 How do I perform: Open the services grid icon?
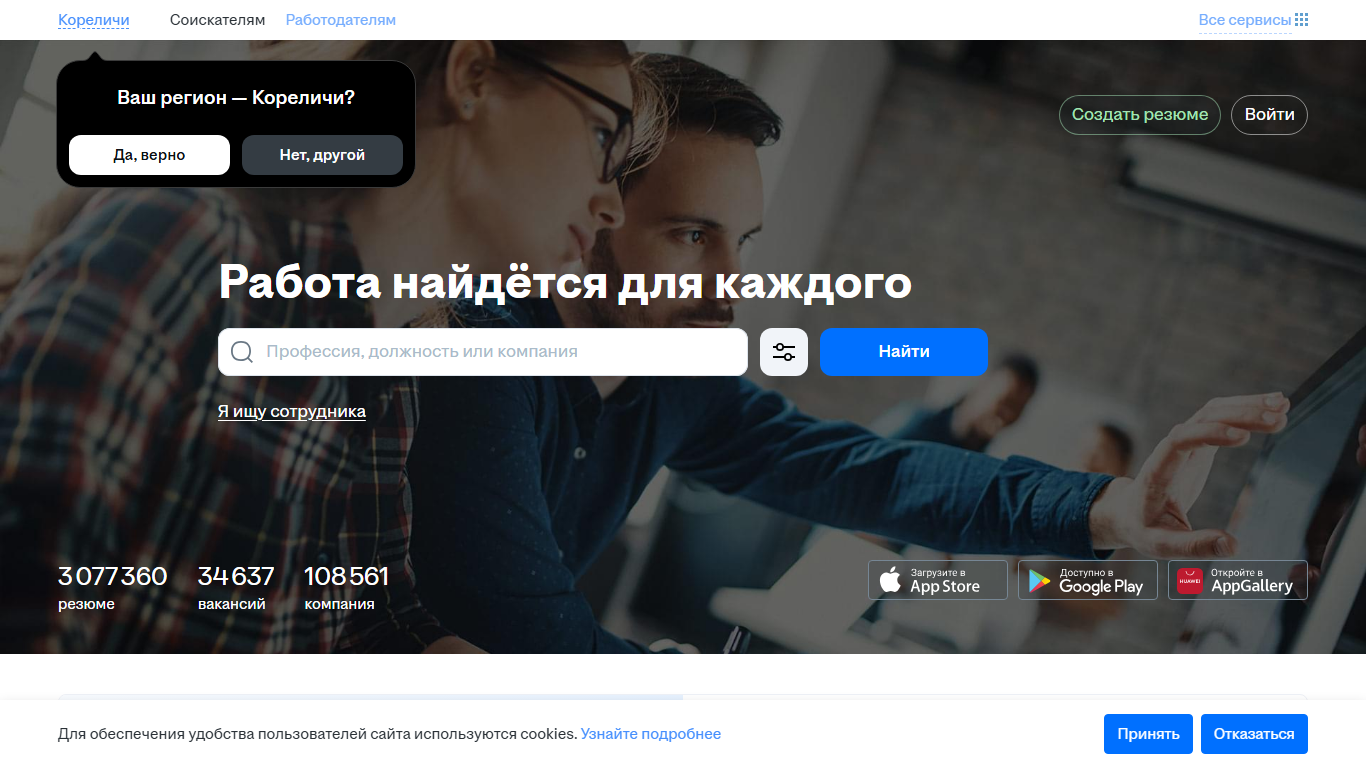click(x=1301, y=20)
